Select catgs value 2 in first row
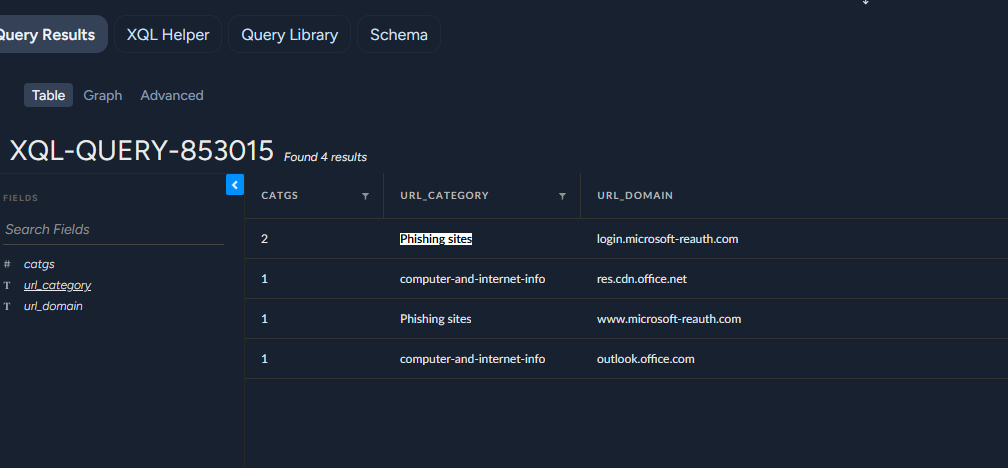Screen dimensions: 1008x468 [264, 239]
